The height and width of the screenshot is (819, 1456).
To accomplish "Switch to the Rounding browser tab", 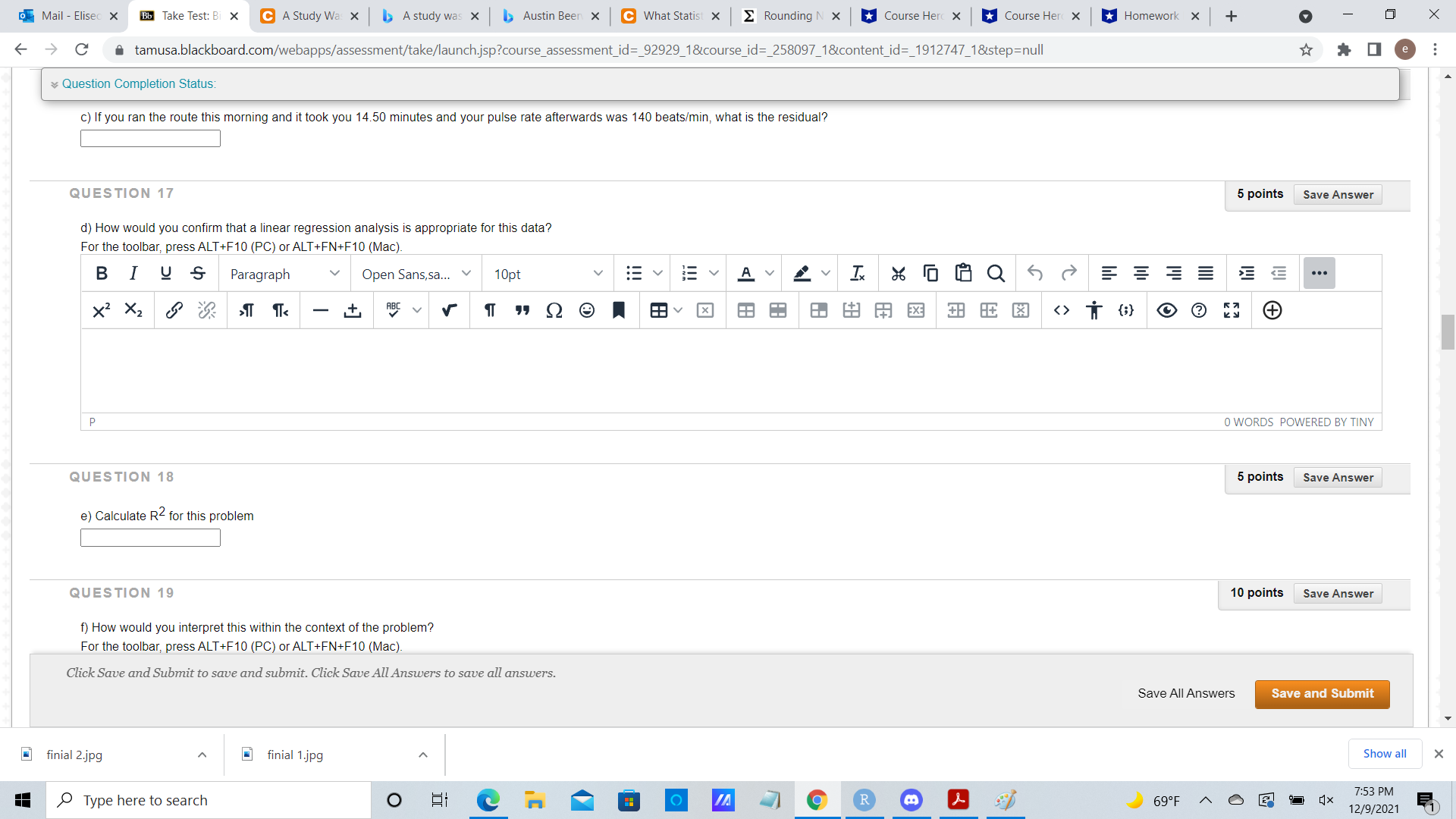I will 787,16.
